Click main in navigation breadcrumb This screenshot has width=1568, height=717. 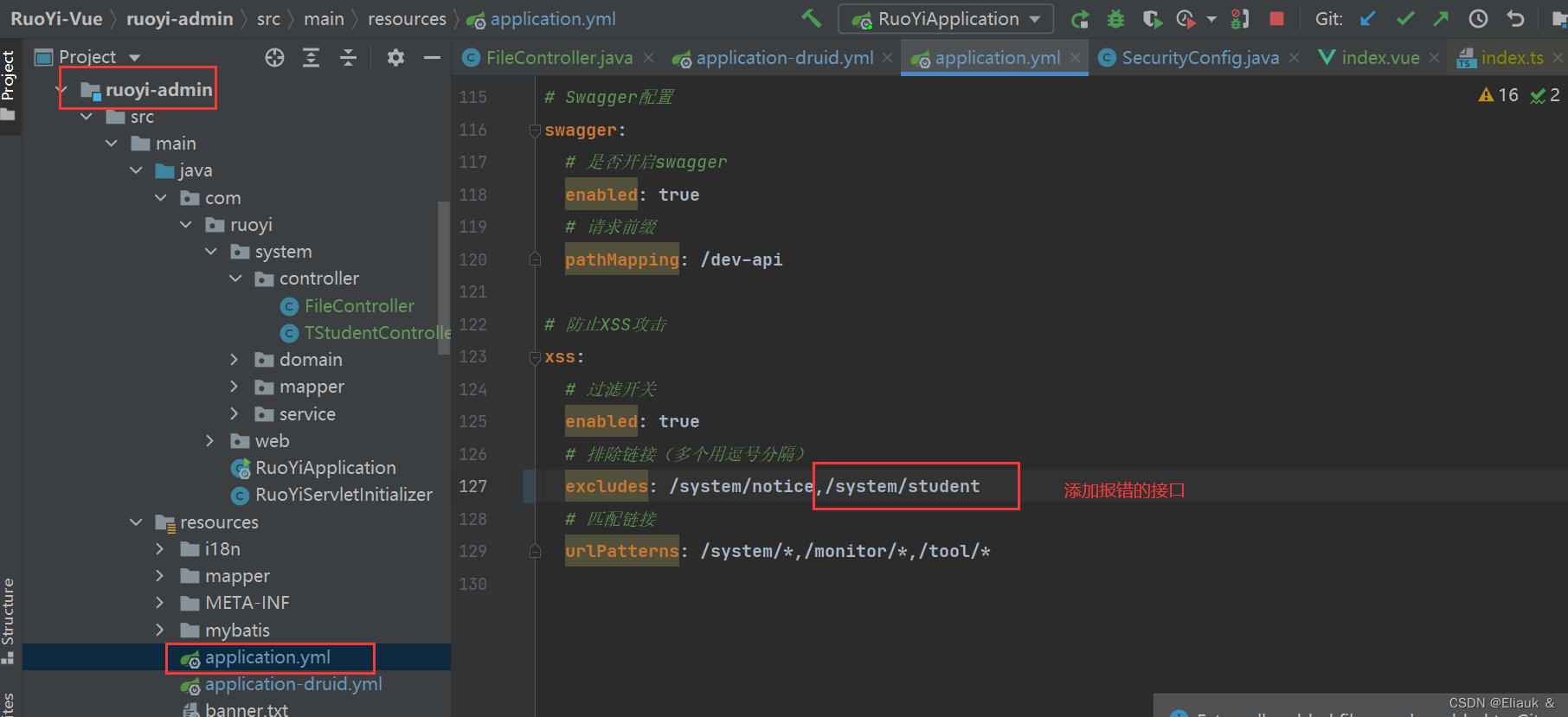(x=324, y=19)
